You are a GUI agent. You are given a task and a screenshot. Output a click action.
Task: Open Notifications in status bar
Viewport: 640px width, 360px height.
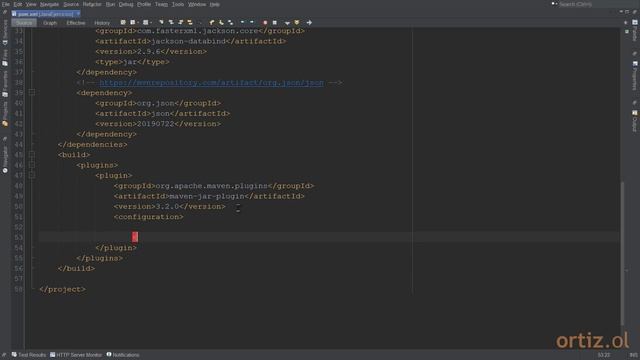[x=123, y=355]
